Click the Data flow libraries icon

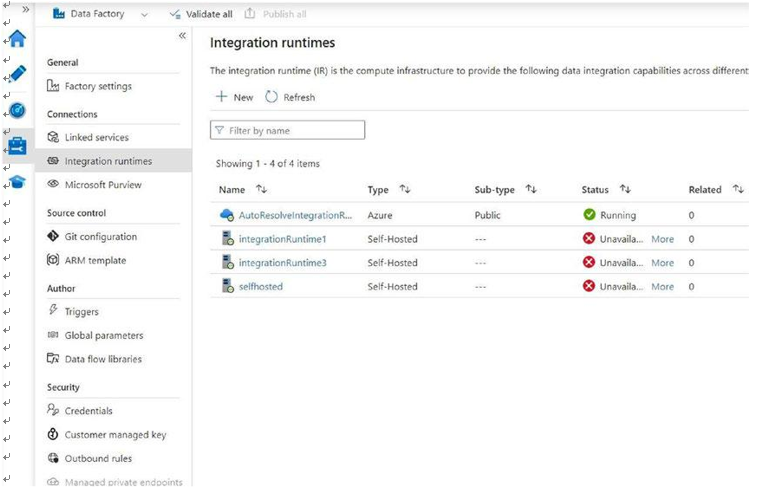tap(53, 358)
